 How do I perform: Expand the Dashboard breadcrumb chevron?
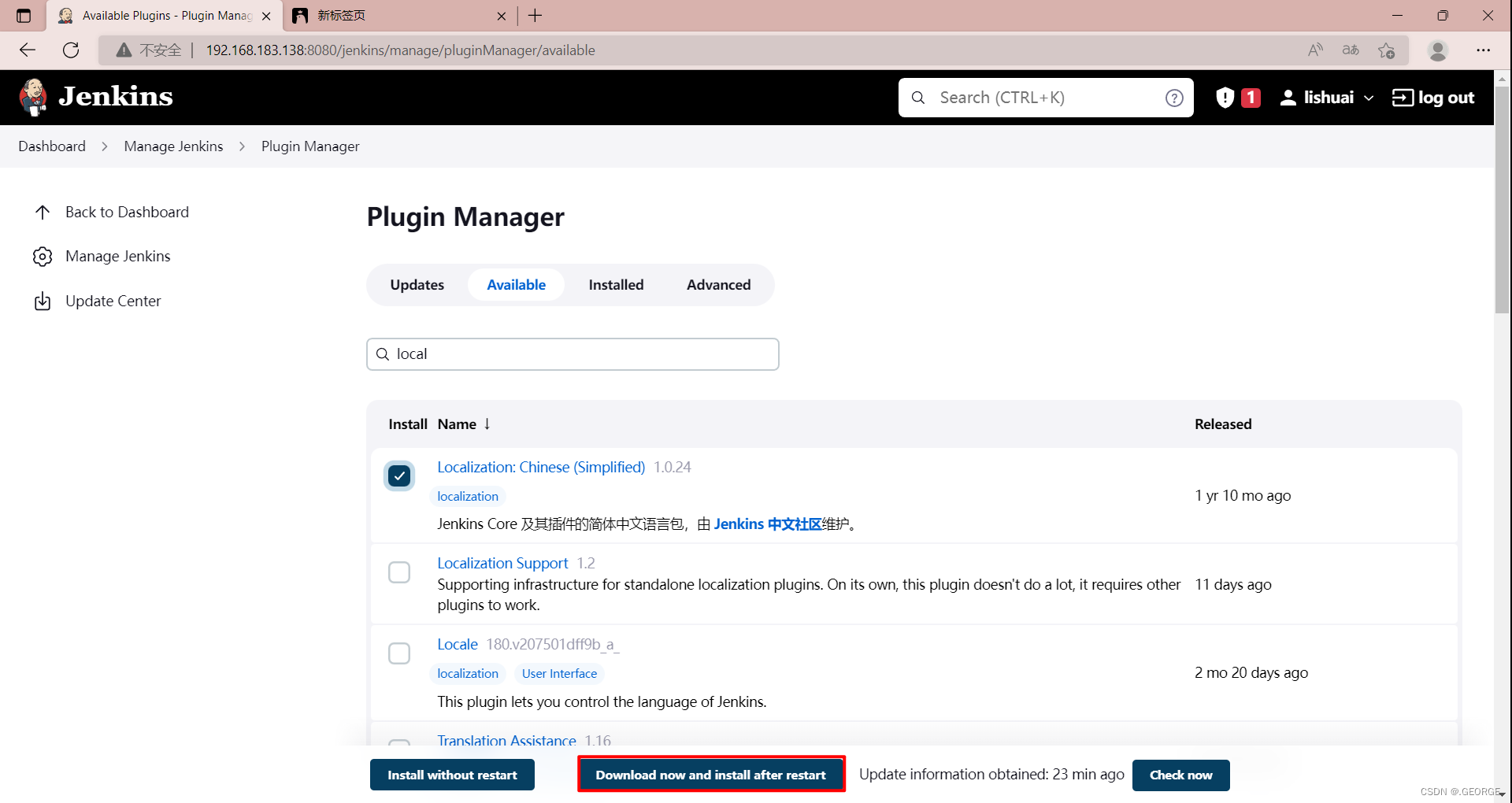[x=105, y=146]
